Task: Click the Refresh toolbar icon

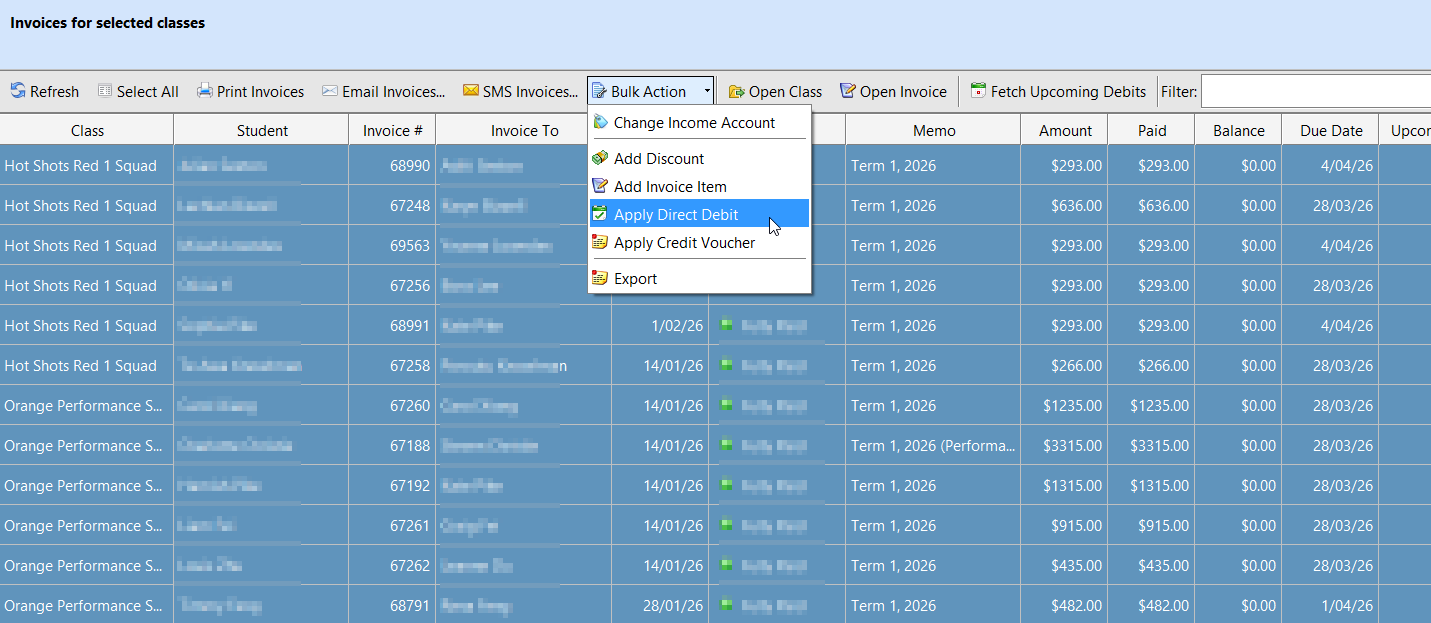Action: coord(18,91)
